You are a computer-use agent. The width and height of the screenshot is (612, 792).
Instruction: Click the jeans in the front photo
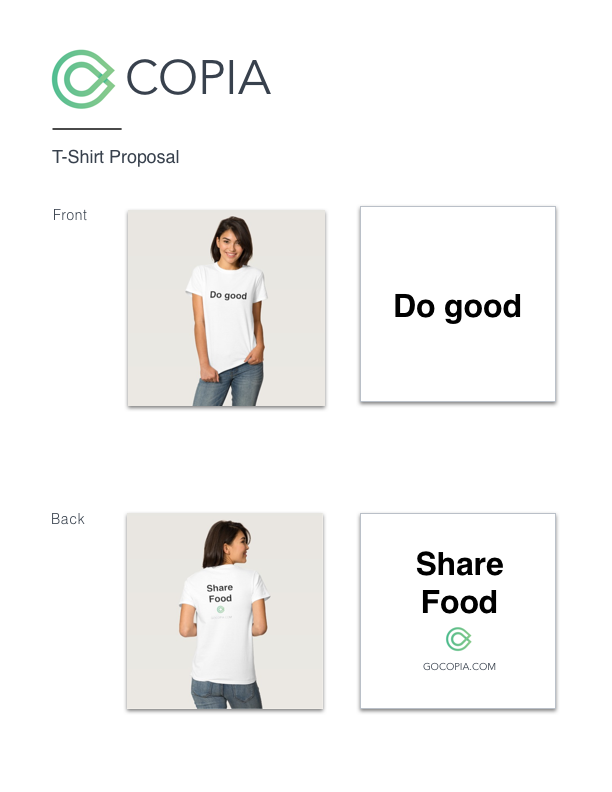(x=228, y=384)
